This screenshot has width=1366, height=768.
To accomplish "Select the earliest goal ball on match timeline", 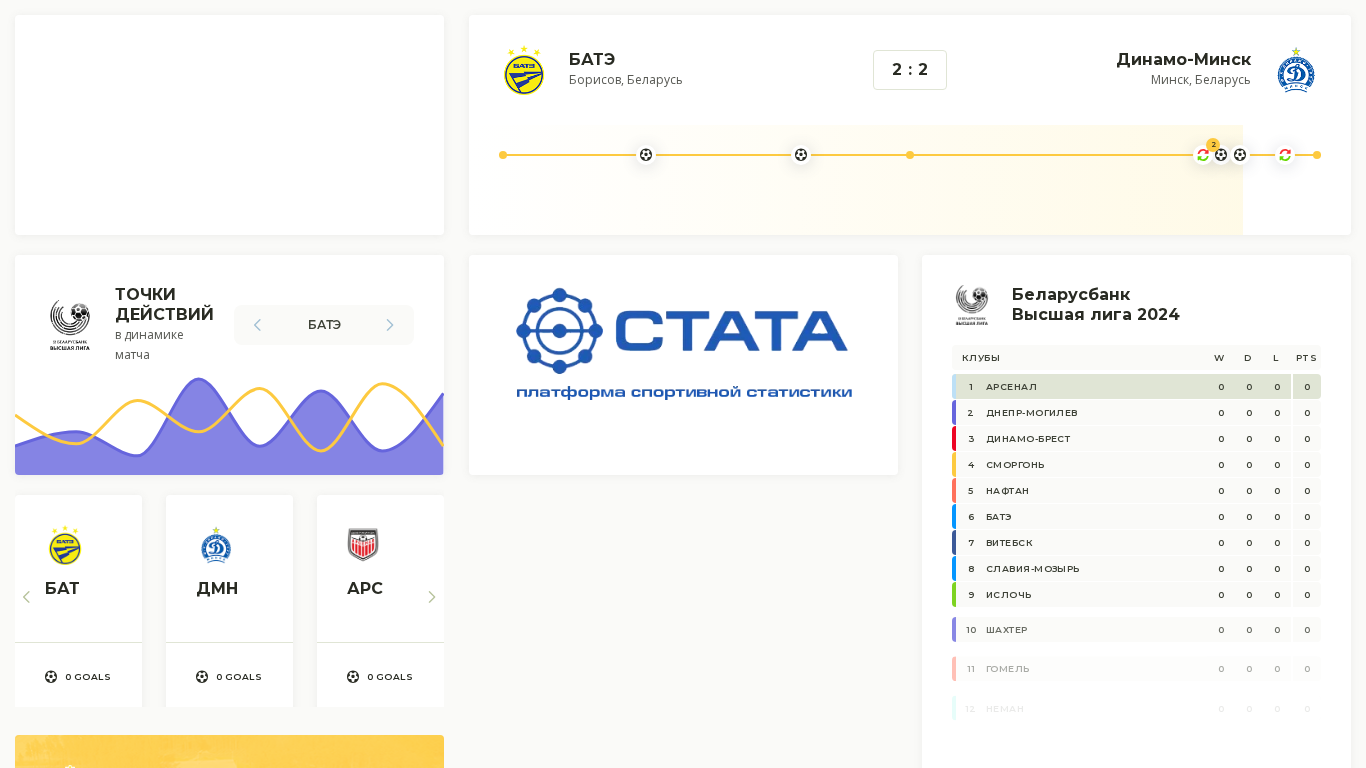I will pos(646,155).
